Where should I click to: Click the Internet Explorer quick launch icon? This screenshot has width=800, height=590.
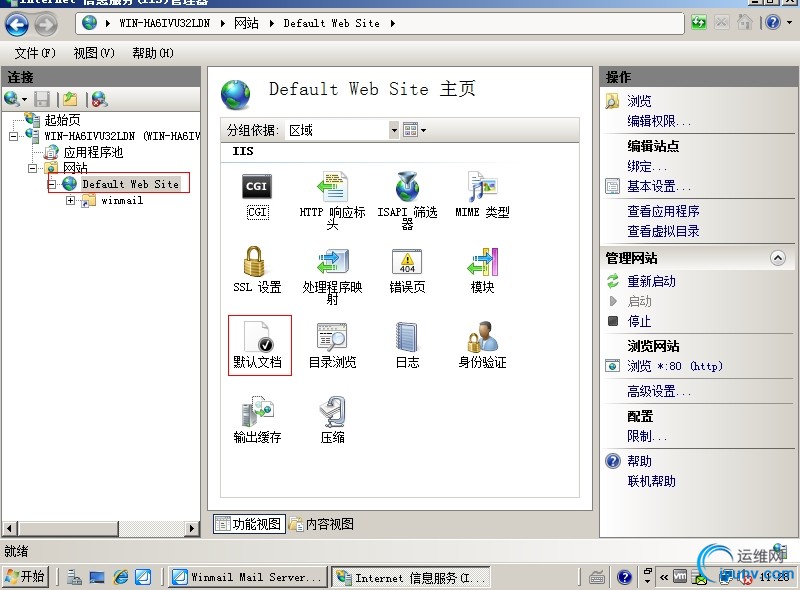(x=121, y=577)
